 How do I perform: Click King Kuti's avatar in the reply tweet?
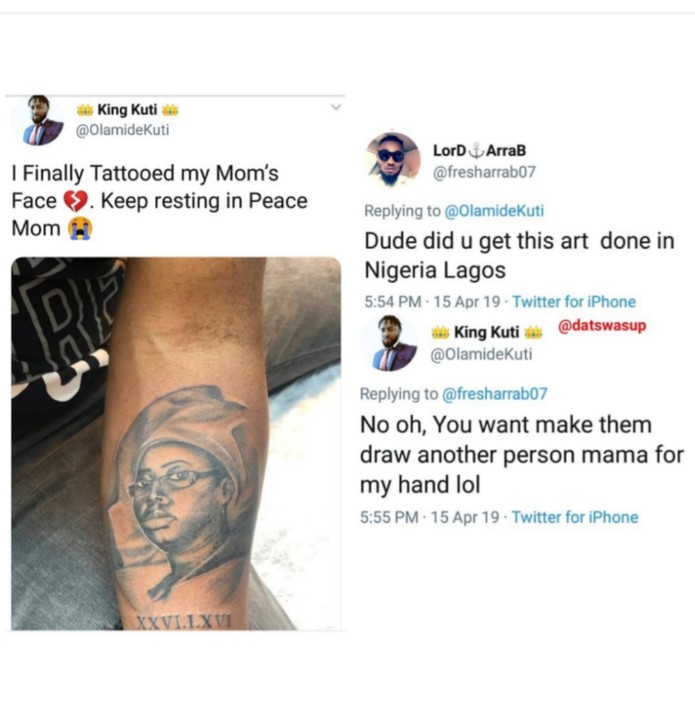[392, 342]
